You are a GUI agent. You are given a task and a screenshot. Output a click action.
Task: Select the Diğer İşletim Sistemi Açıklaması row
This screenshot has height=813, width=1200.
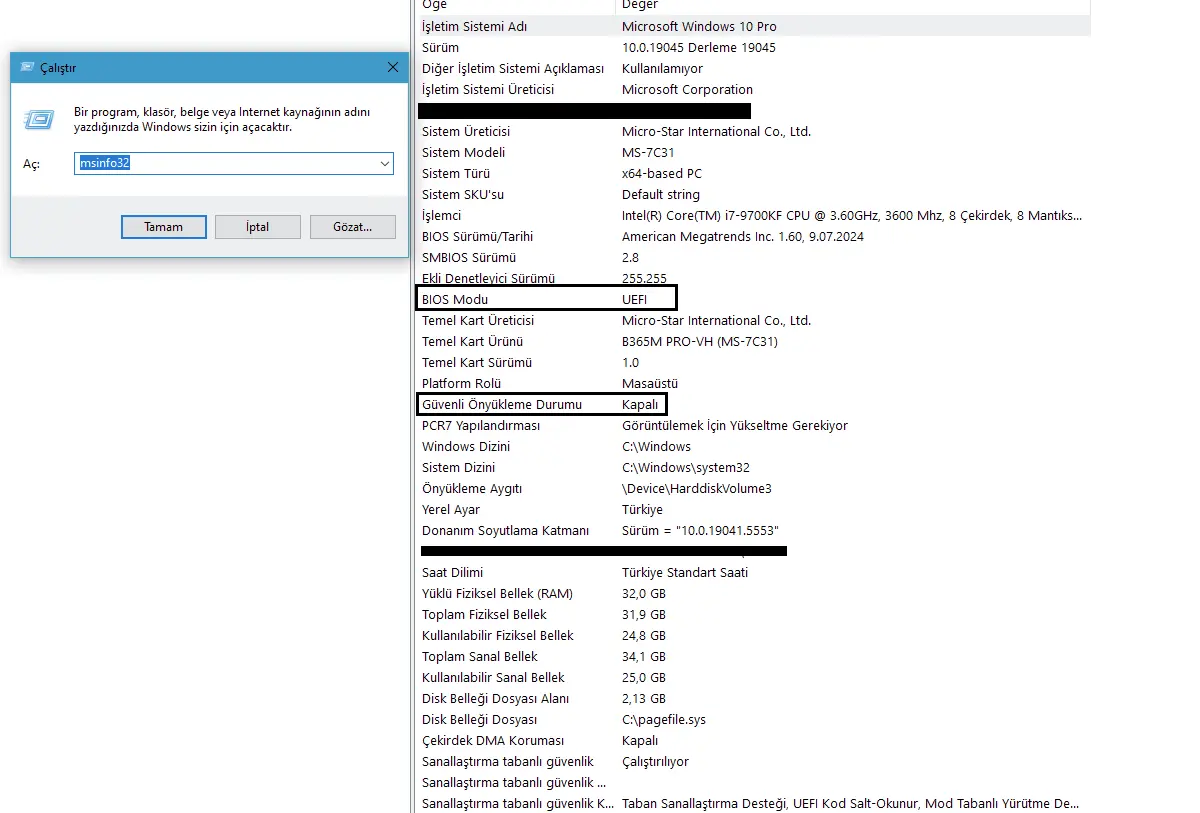(753, 68)
